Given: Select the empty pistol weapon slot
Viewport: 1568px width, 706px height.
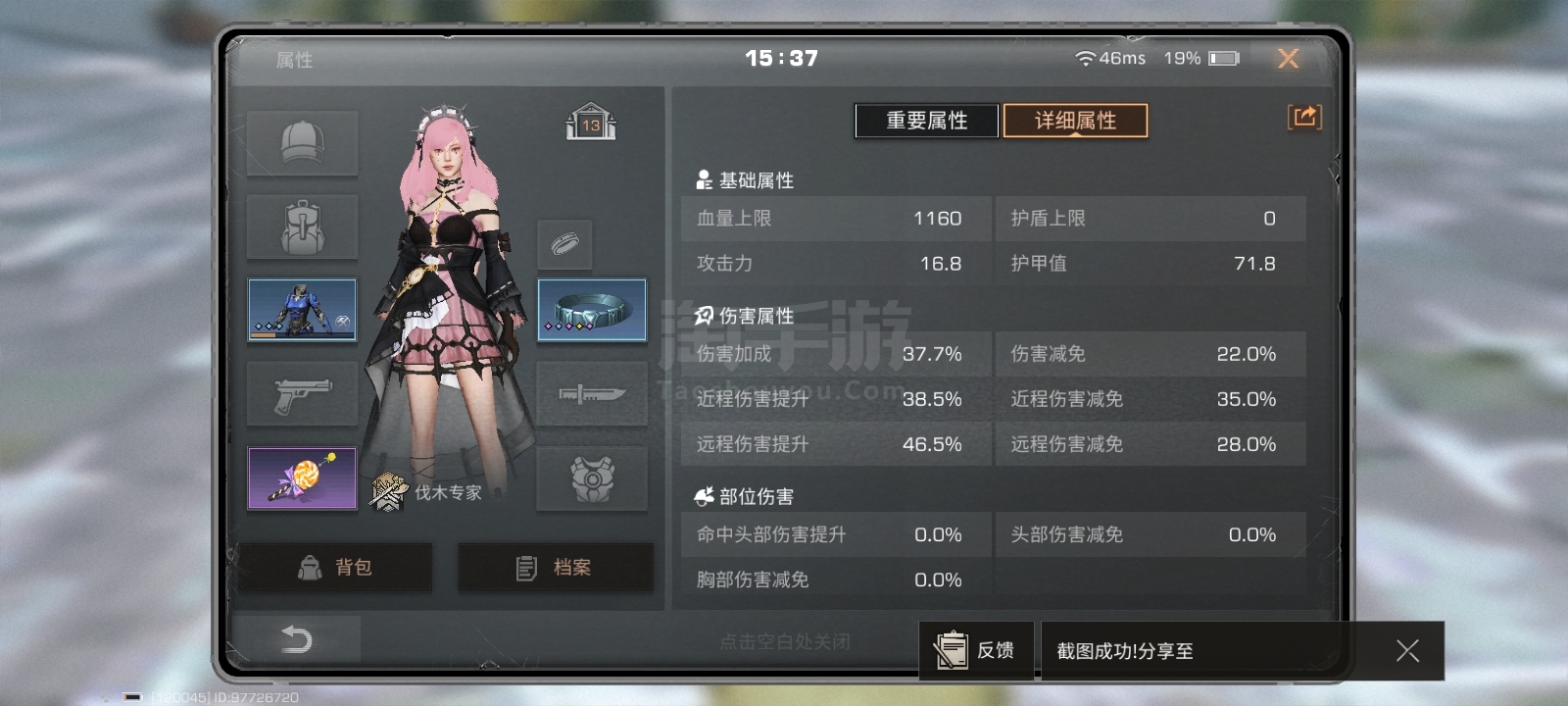Looking at the screenshot, I should pyautogui.click(x=302, y=394).
